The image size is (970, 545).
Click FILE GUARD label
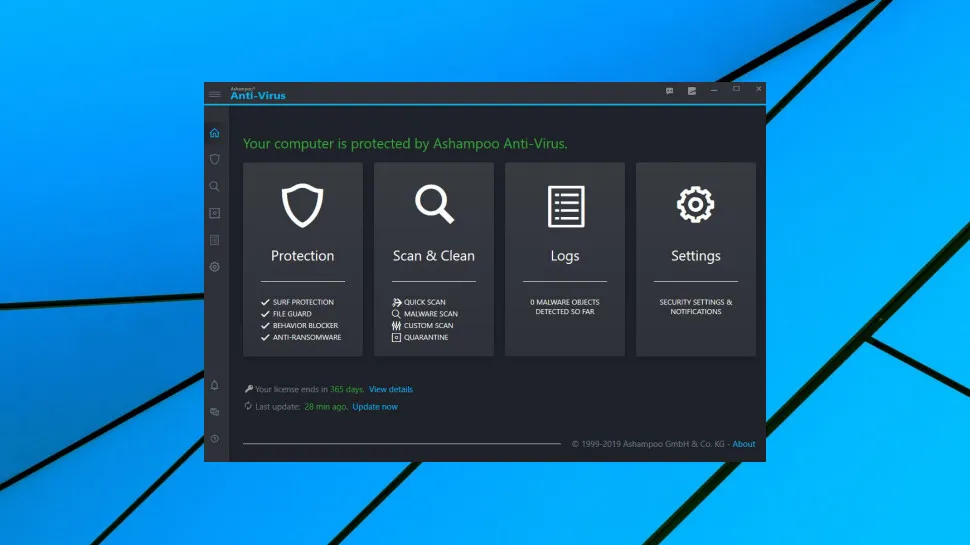(292, 314)
